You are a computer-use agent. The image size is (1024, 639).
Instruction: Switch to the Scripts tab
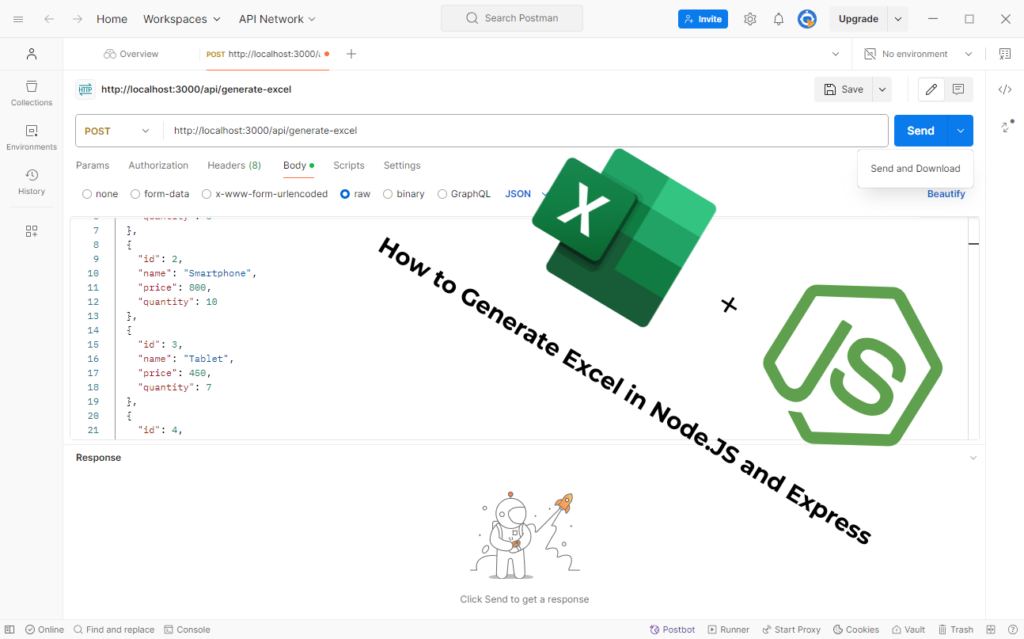tap(349, 165)
